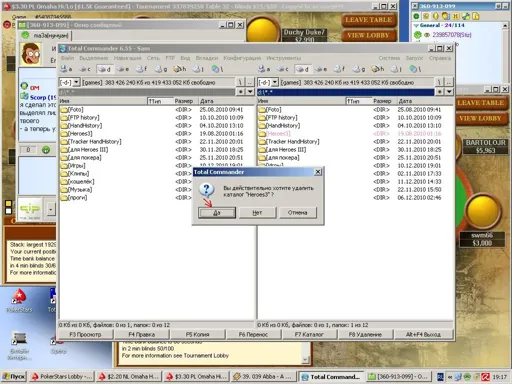Open network neighborhood icon in left drive bar

click(217, 69)
